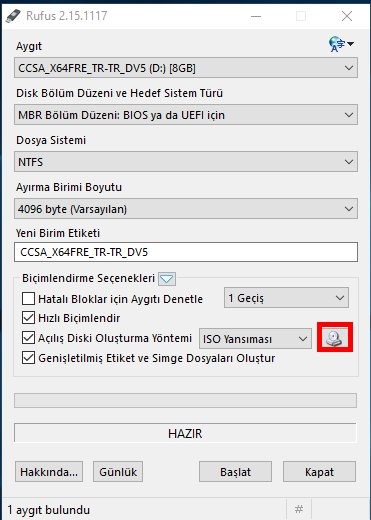Open the Aygıt device dropdown
This screenshot has height=520, width=371.
(x=186, y=68)
